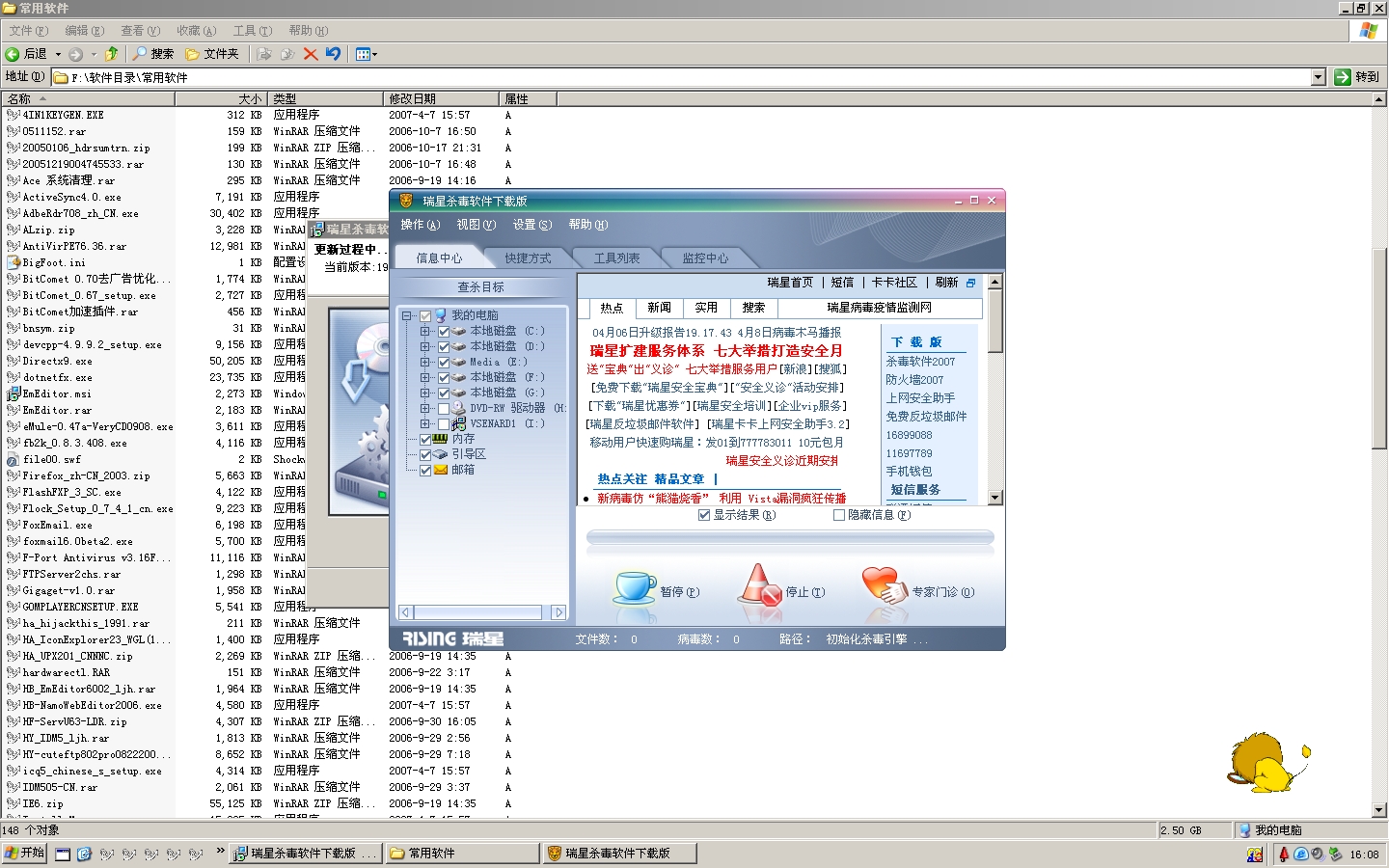Viewport: 1389px width, 868px height.
Task: Check the VSENARD1 (I:) checkbox
Action: click(x=444, y=423)
